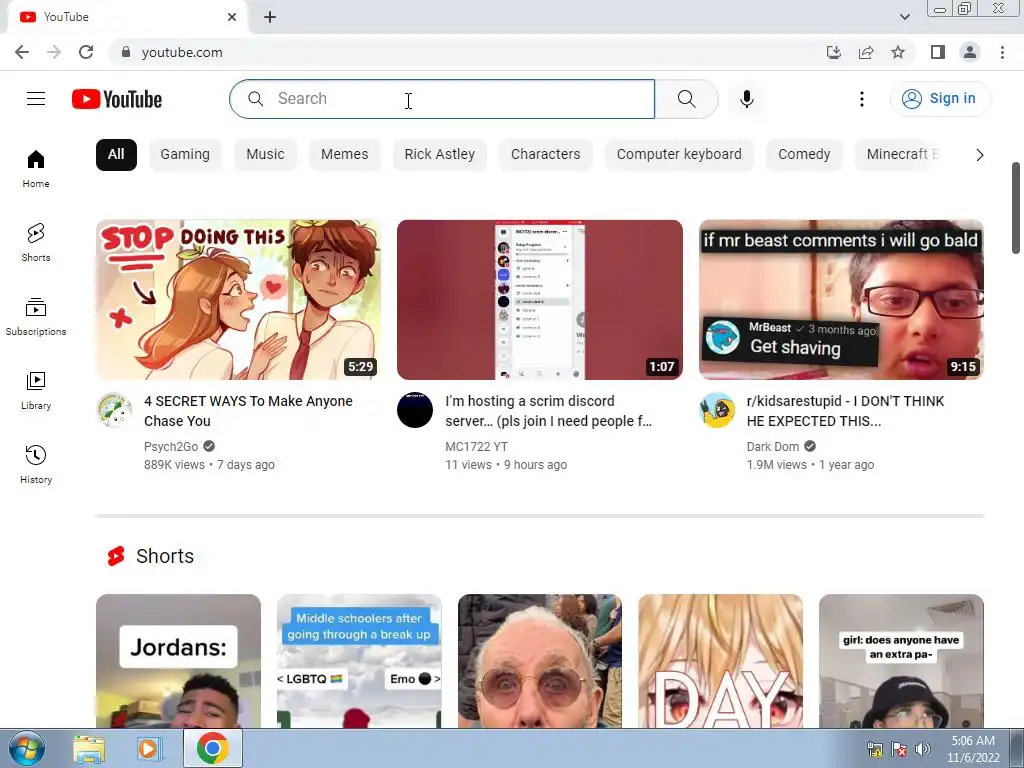Open the Windows Start button

pos(27,748)
